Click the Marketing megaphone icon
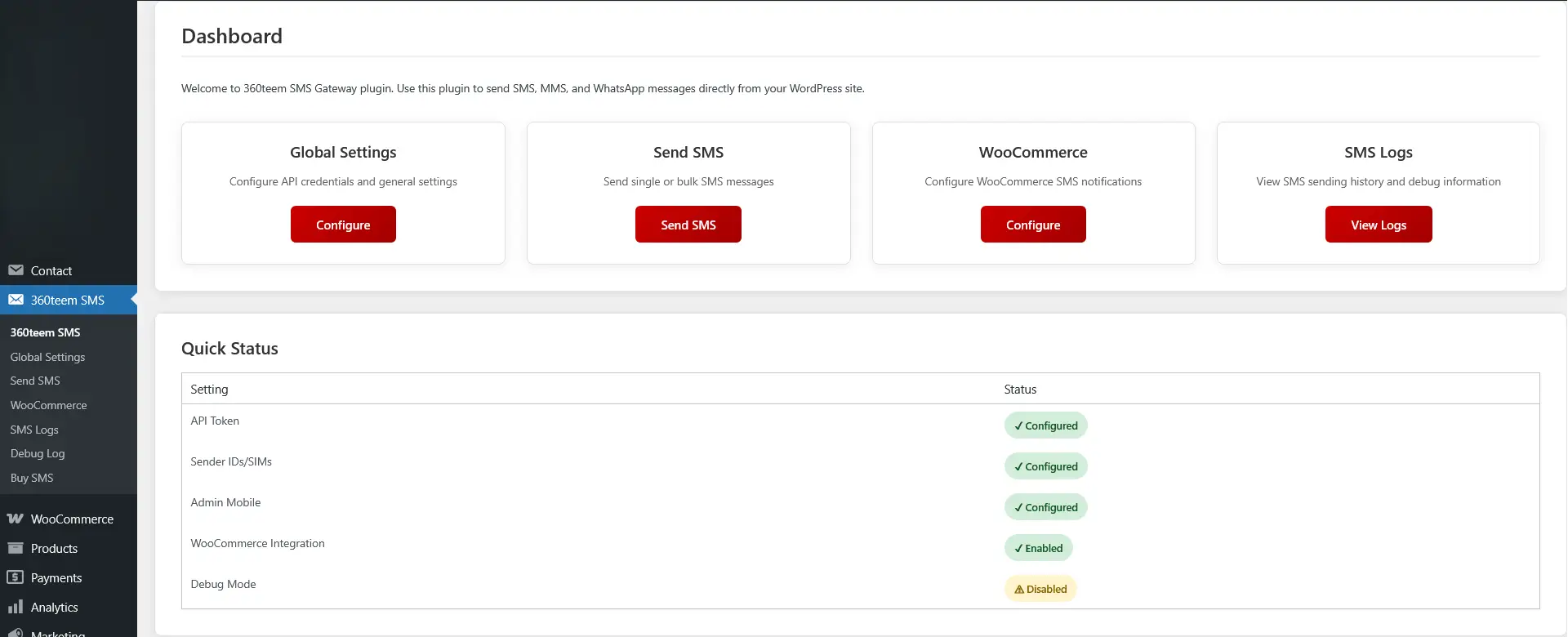The image size is (1568, 637). (16, 633)
